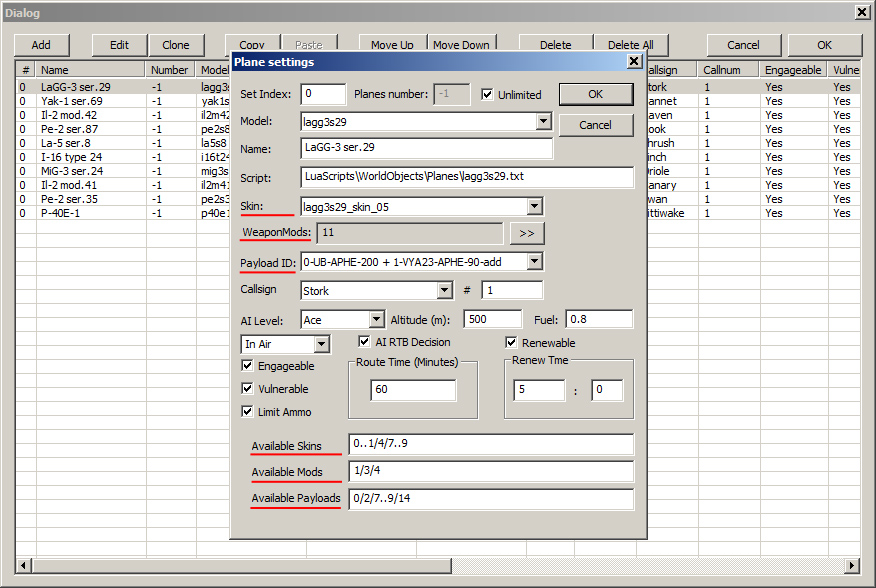The width and height of the screenshot is (876, 588).
Task: Click Cancel in Plane settings dialog
Action: [596, 125]
